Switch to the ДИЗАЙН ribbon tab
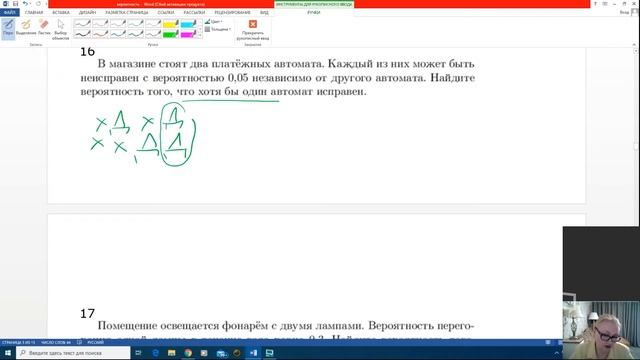The width and height of the screenshot is (640, 360). (x=87, y=13)
